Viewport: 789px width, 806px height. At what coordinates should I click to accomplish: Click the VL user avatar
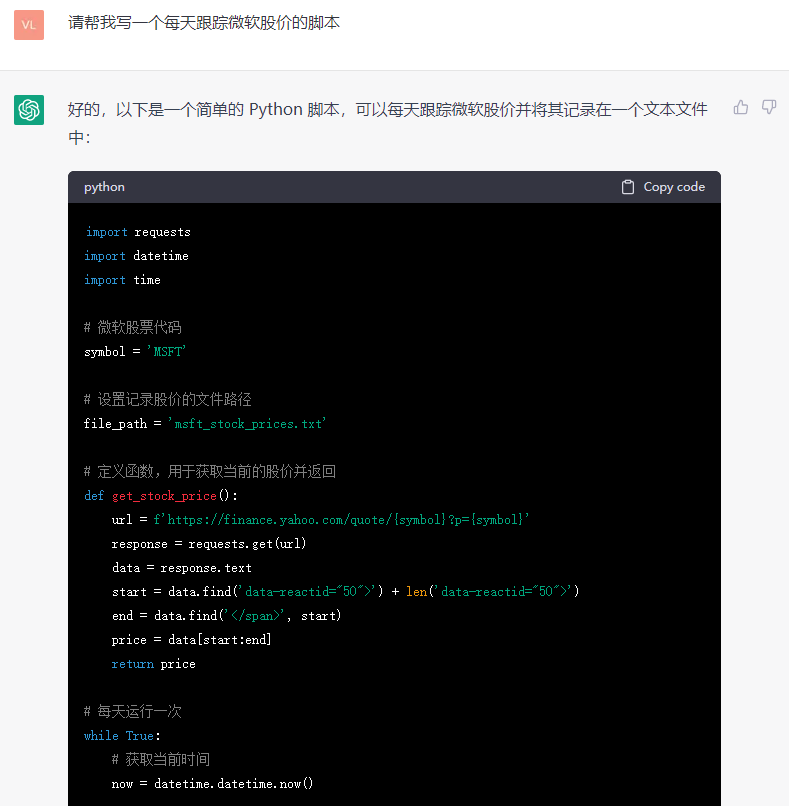[x=29, y=25]
